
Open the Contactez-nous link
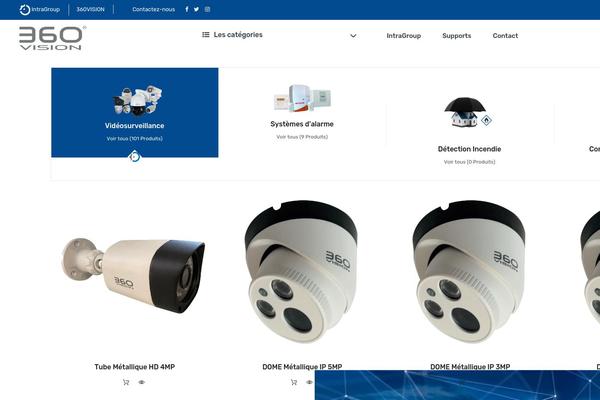[153, 10]
